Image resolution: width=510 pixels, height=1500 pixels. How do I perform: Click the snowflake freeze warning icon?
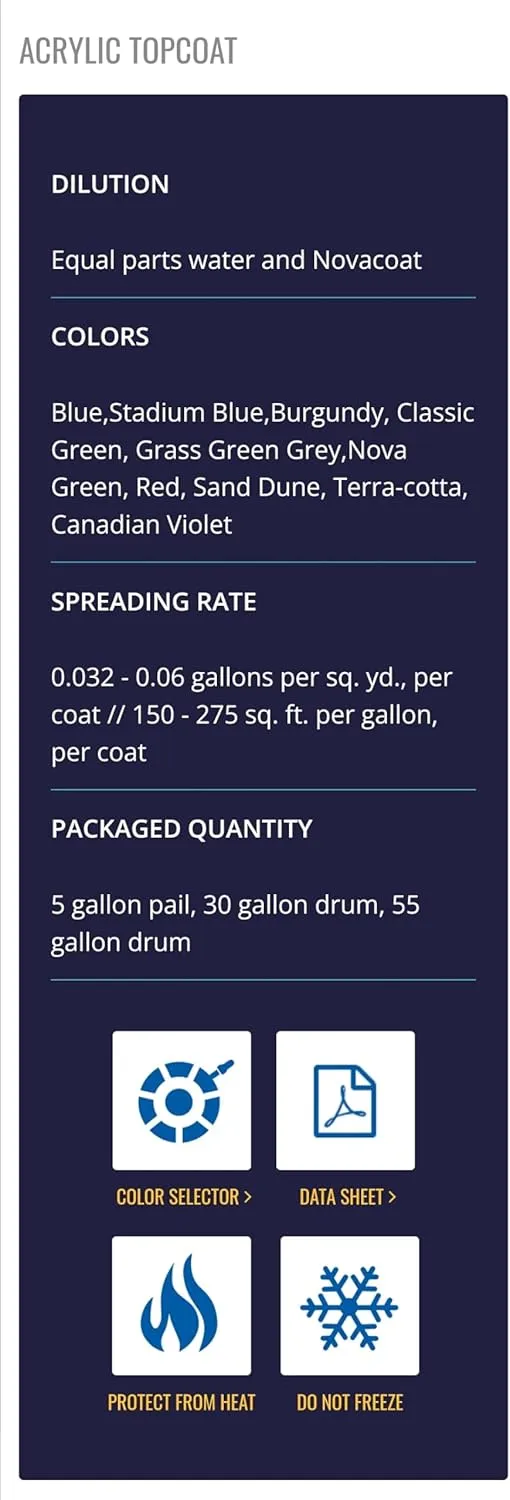click(349, 1305)
